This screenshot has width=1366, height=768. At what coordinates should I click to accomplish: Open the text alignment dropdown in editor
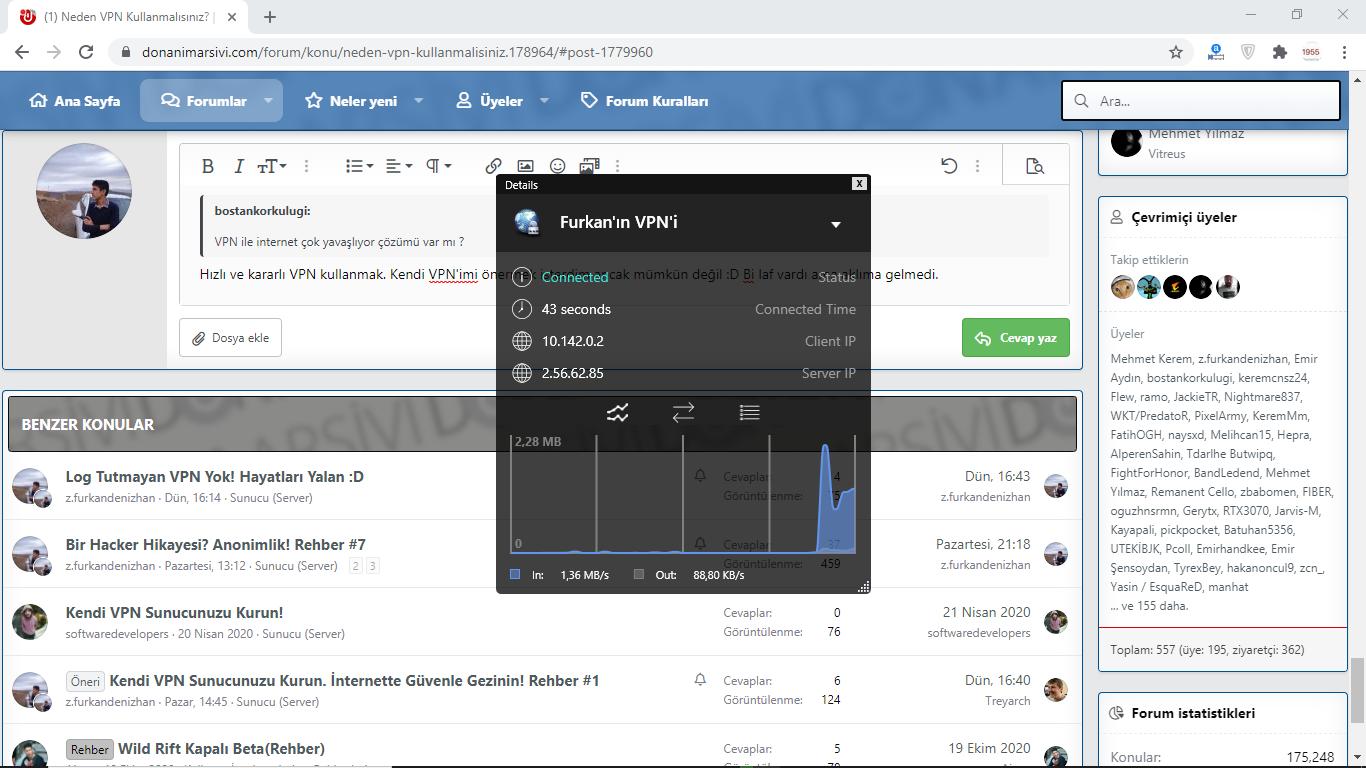pos(399,166)
